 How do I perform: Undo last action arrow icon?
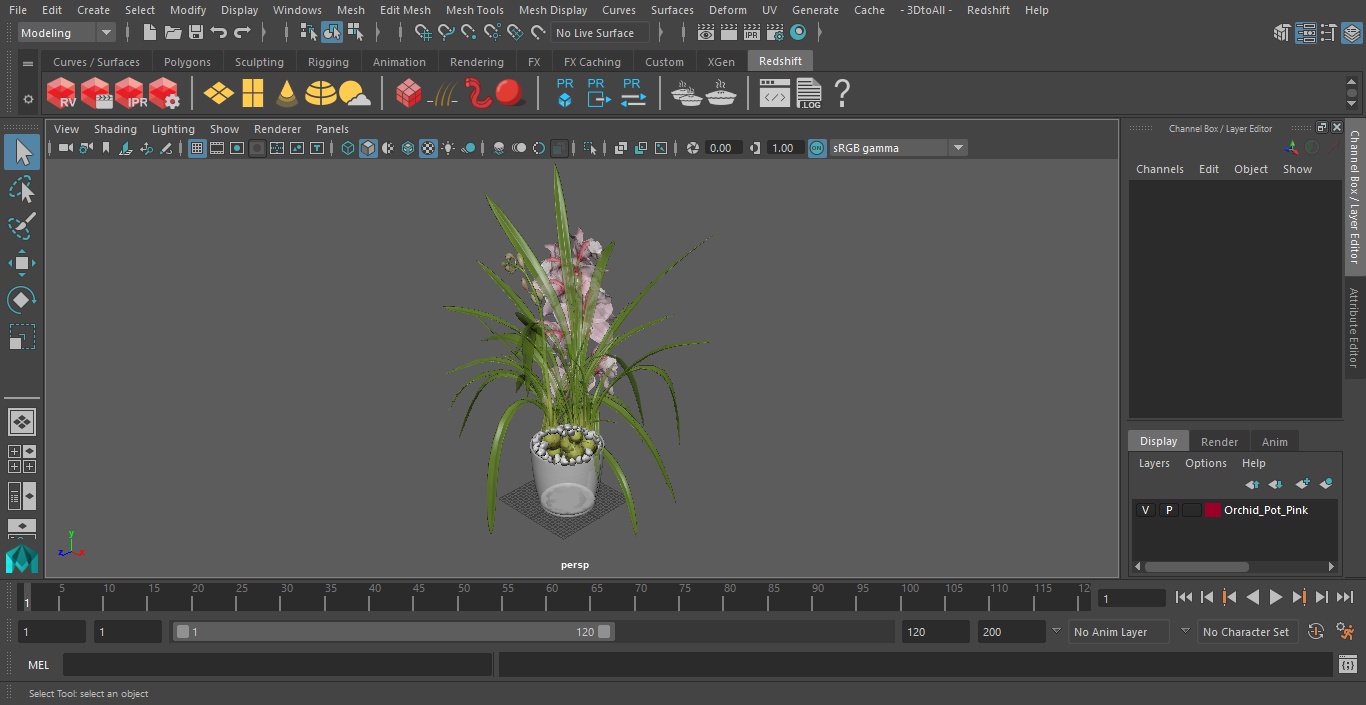tap(219, 33)
